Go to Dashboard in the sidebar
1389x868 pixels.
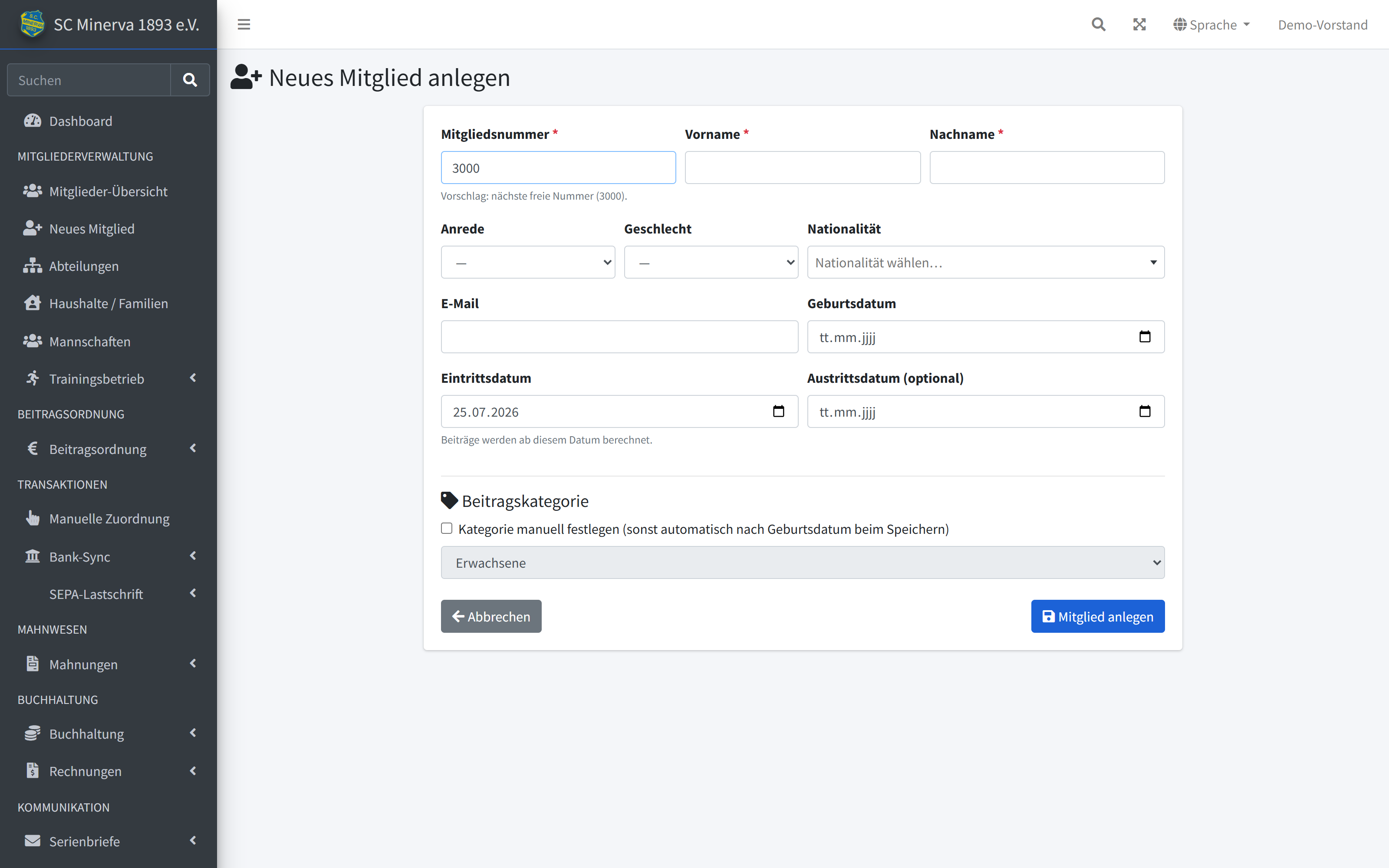click(x=109, y=121)
